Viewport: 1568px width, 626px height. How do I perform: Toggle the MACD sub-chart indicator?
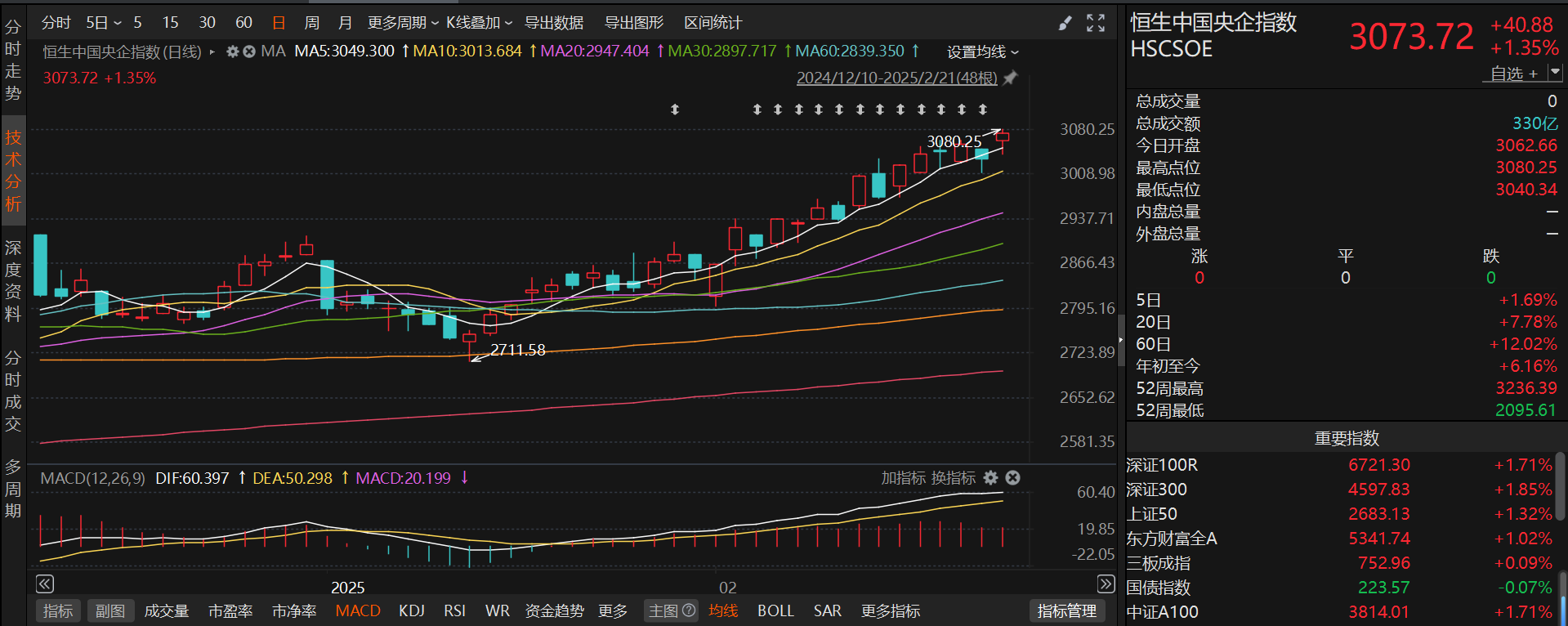pos(358,610)
